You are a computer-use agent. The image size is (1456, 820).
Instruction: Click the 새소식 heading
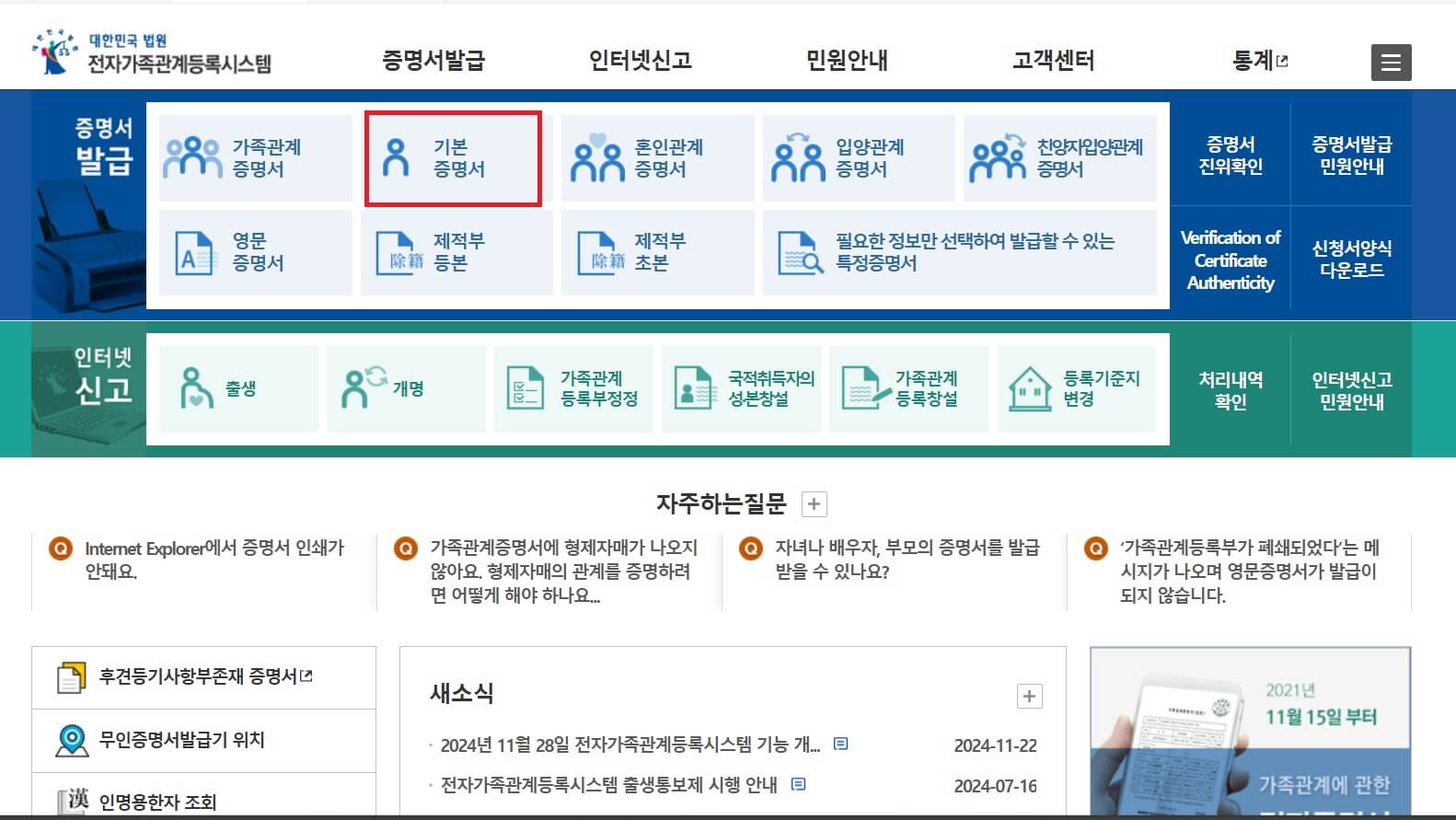tap(462, 693)
